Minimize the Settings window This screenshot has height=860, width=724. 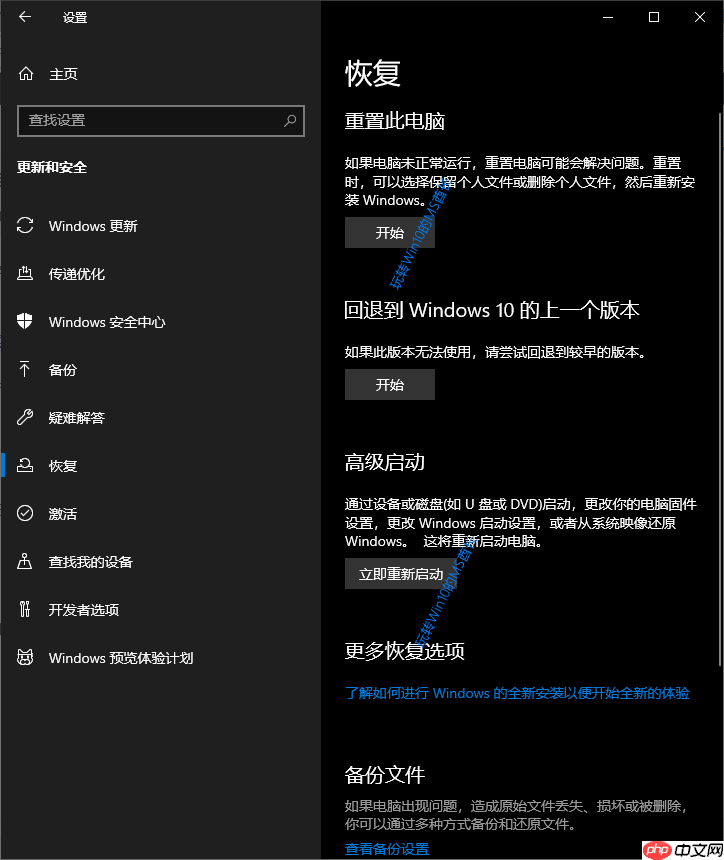coord(608,17)
